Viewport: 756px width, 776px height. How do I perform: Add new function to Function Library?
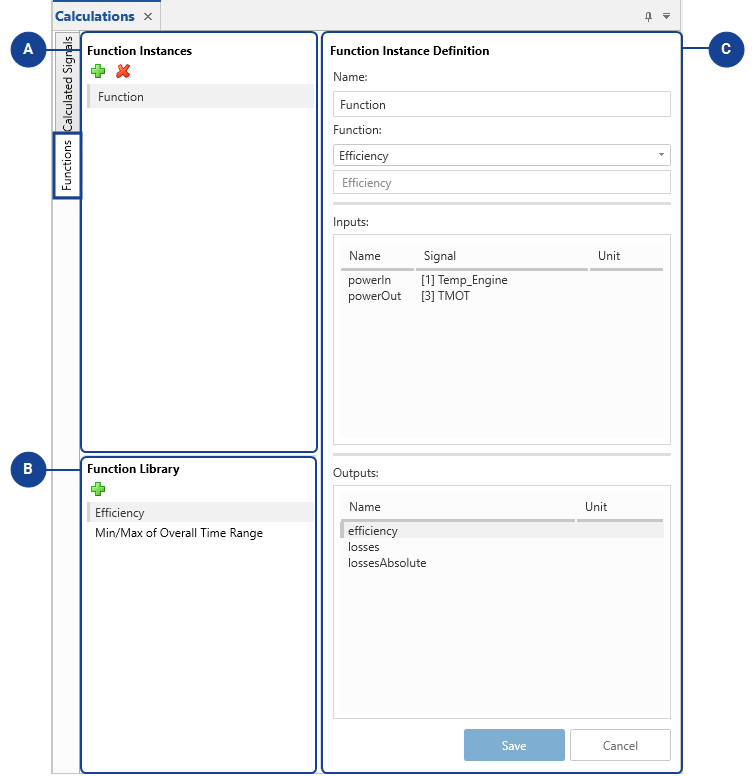98,489
